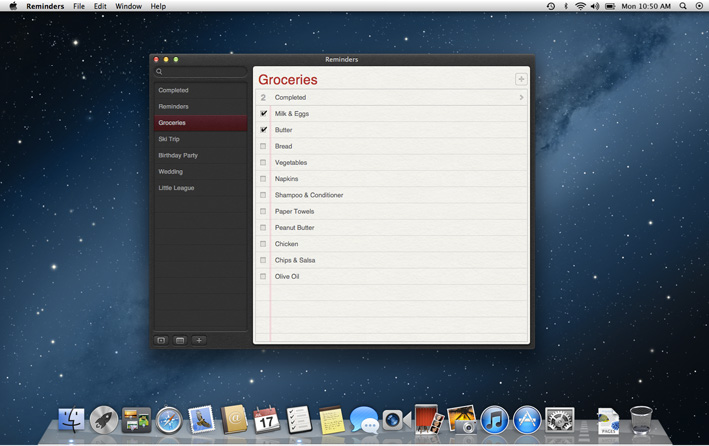Add a new list using sidebar plus button
This screenshot has width=709, height=446.
[199, 340]
